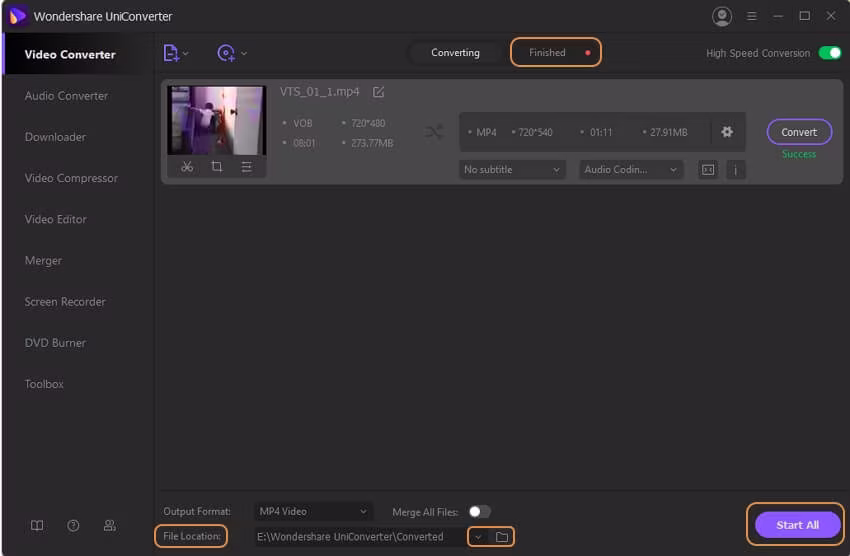Click the Load DVD disc icon
This screenshot has height=556, width=850.
tap(226, 53)
